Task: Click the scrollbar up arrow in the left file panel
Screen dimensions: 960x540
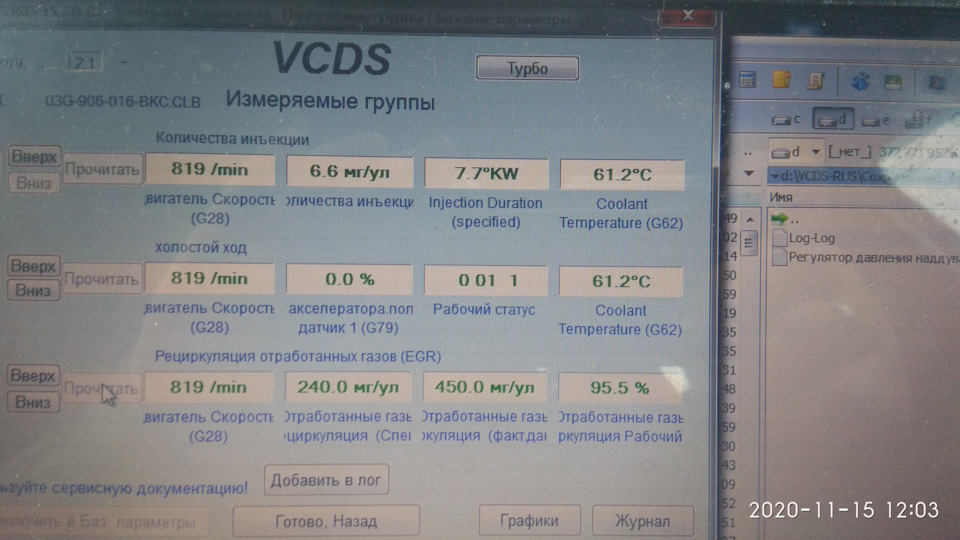Action: click(x=749, y=219)
